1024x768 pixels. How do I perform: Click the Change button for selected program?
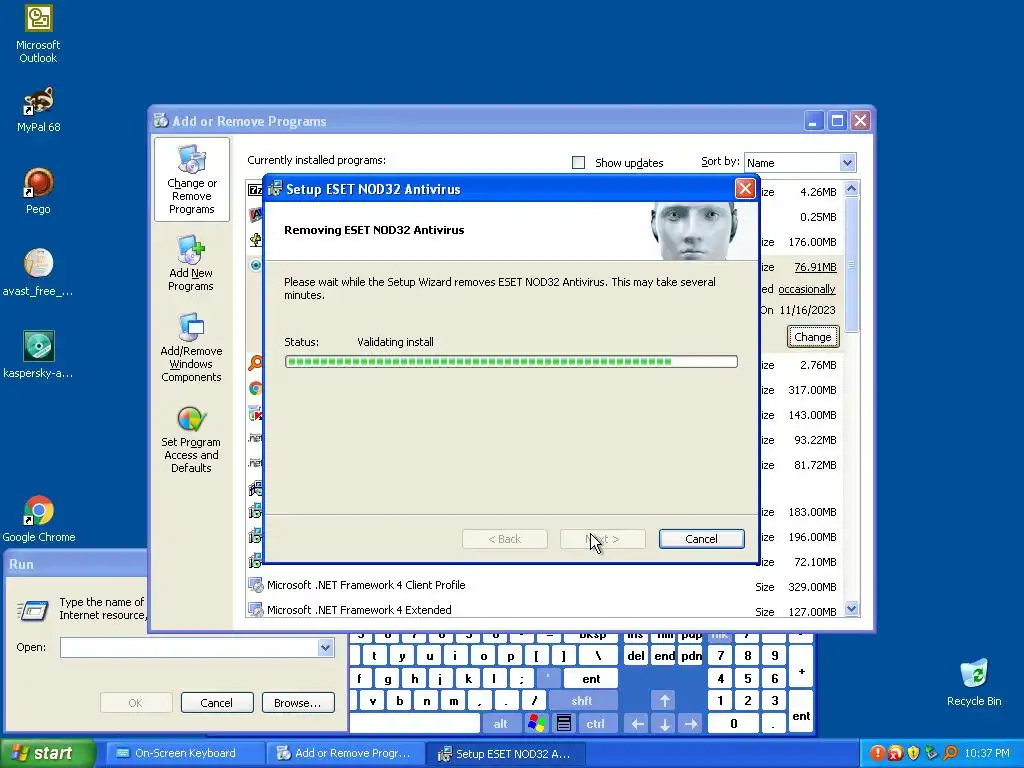pos(812,337)
